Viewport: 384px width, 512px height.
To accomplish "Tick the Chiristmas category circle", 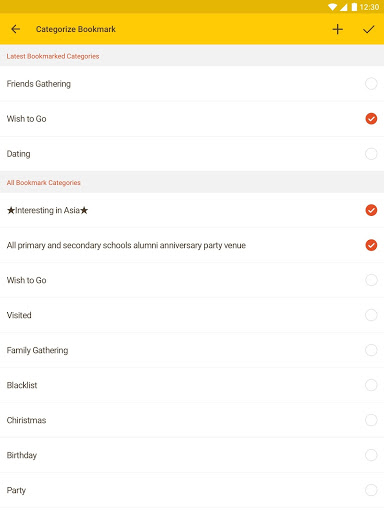I will [371, 420].
